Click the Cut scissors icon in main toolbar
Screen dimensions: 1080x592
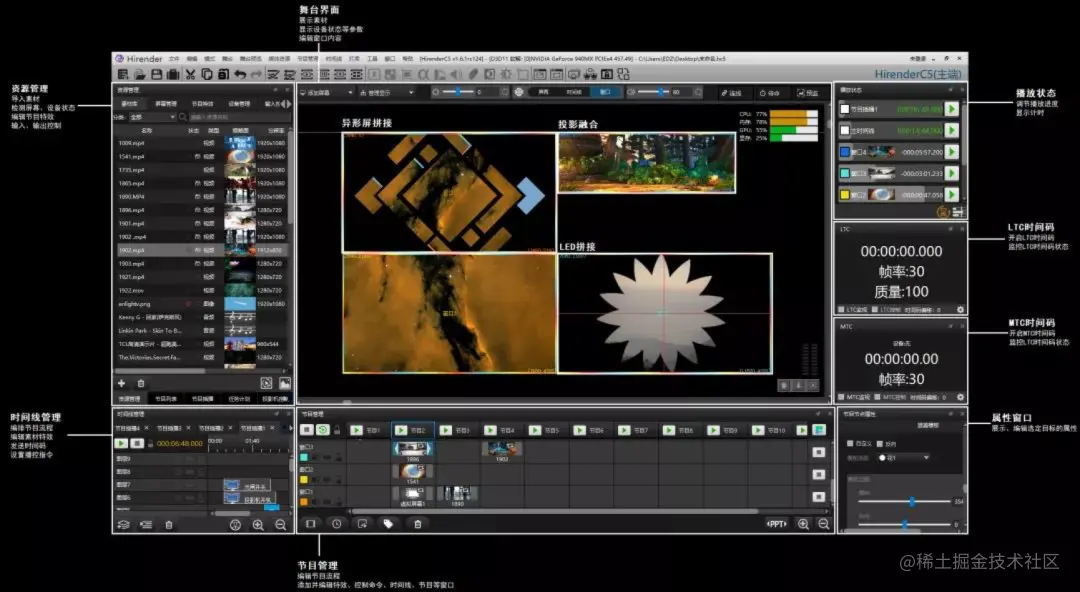pyautogui.click(x=190, y=74)
